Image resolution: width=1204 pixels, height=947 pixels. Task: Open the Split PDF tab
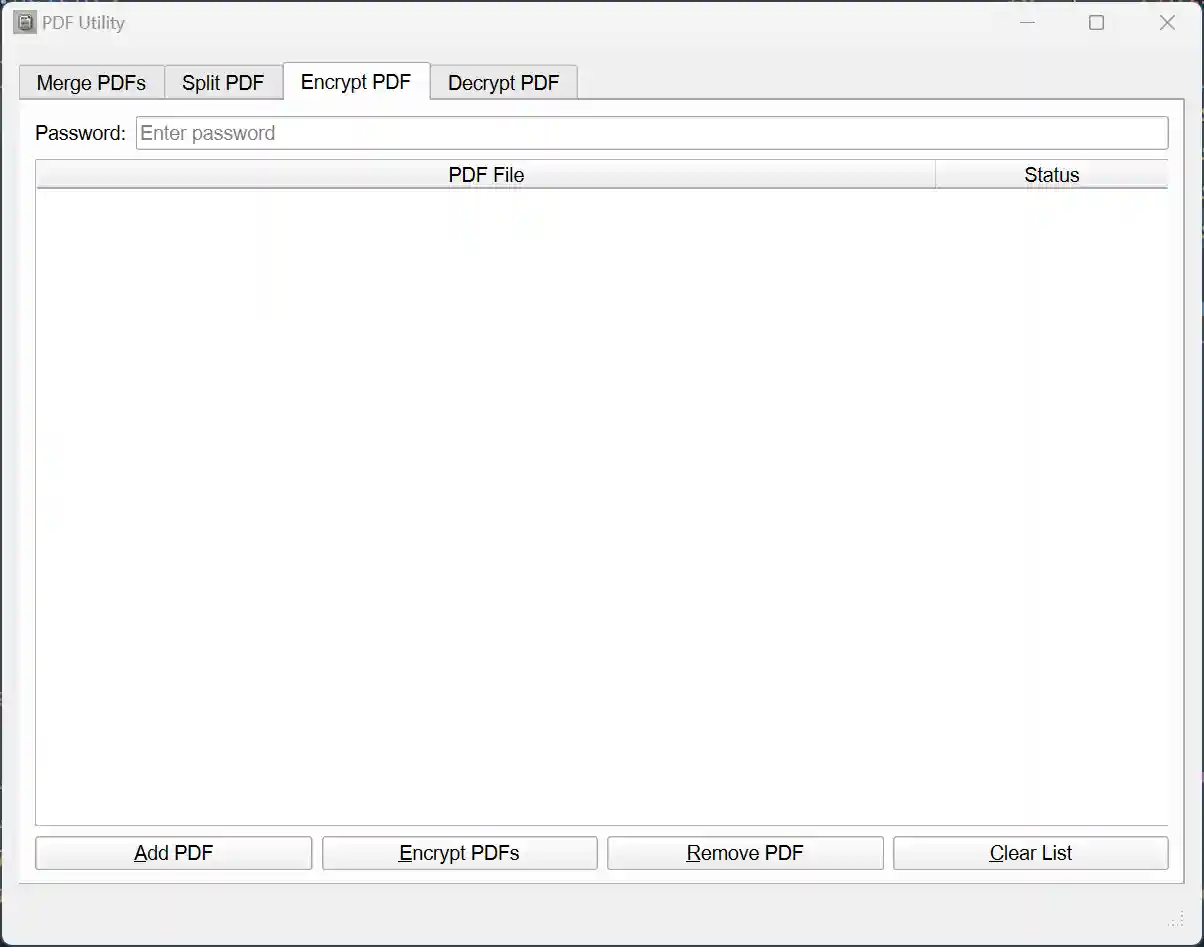coord(223,82)
